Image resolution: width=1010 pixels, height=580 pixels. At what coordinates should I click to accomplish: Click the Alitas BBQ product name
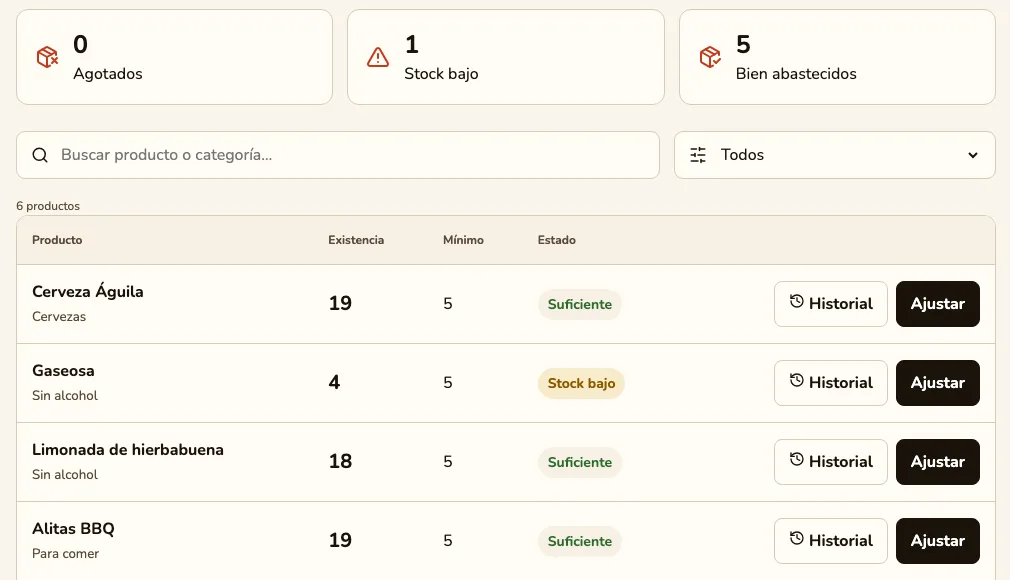[x=73, y=529]
